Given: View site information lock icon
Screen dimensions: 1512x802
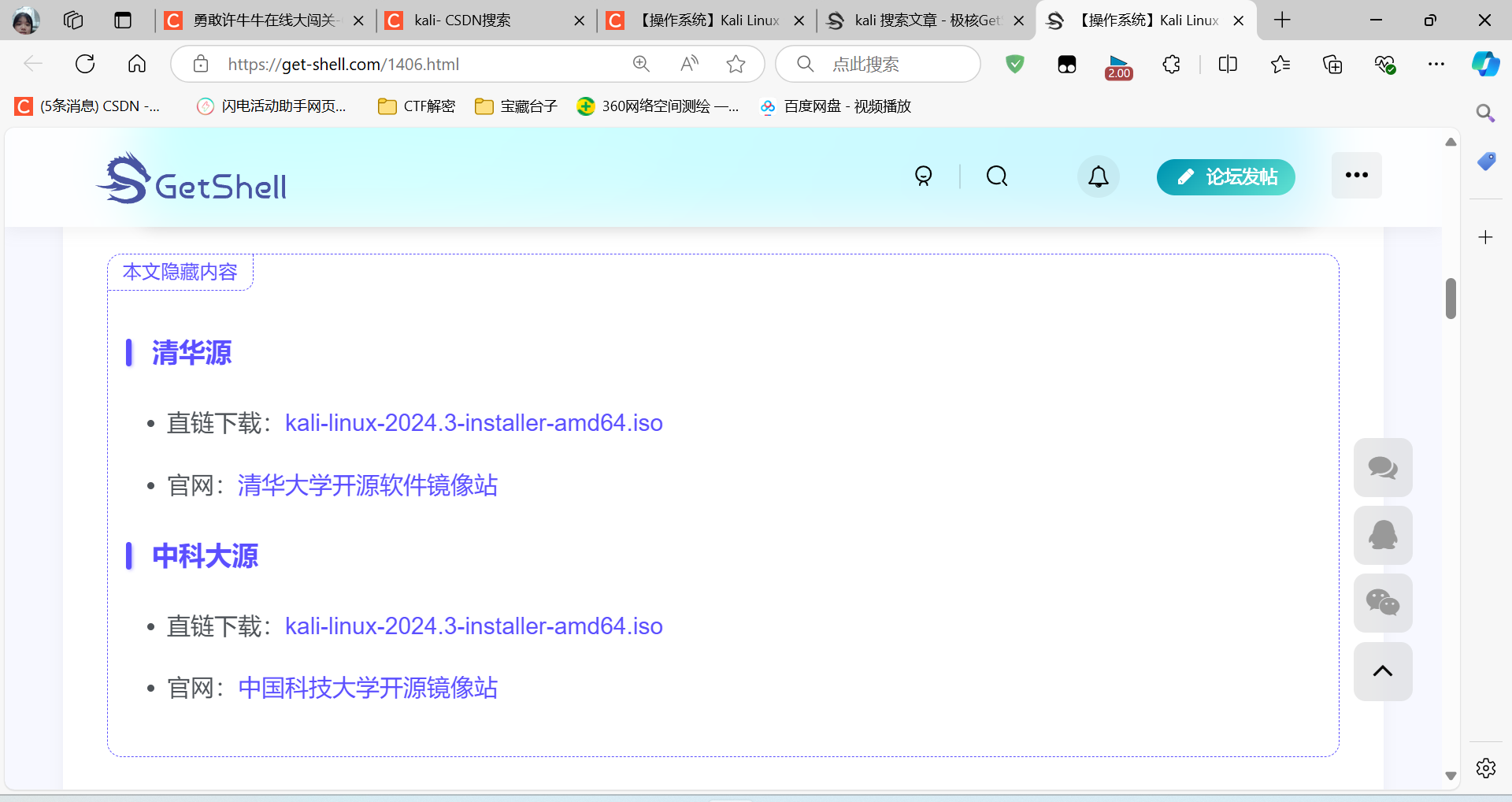Looking at the screenshot, I should tap(201, 64).
